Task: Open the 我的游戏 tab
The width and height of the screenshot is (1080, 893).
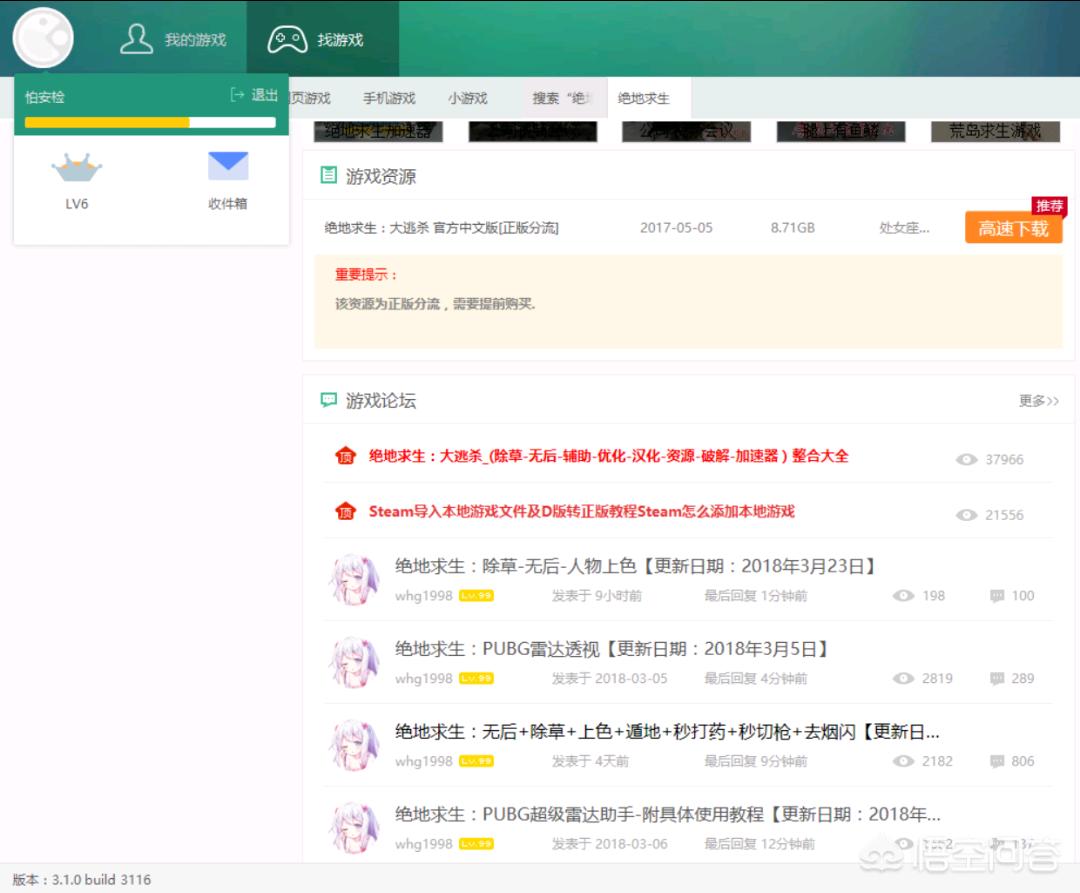Action: [173, 39]
